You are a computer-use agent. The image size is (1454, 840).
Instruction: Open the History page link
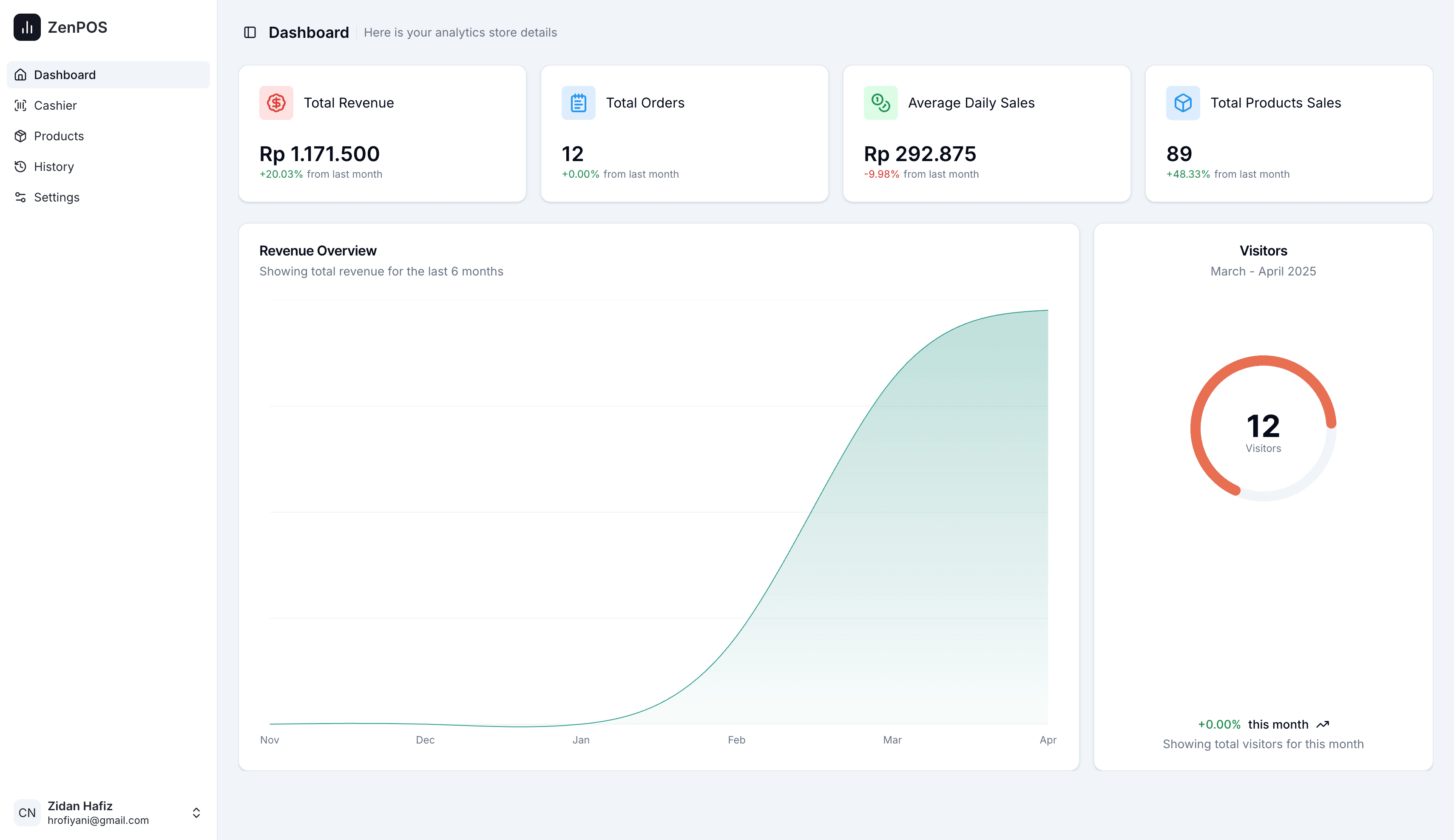pos(108,166)
